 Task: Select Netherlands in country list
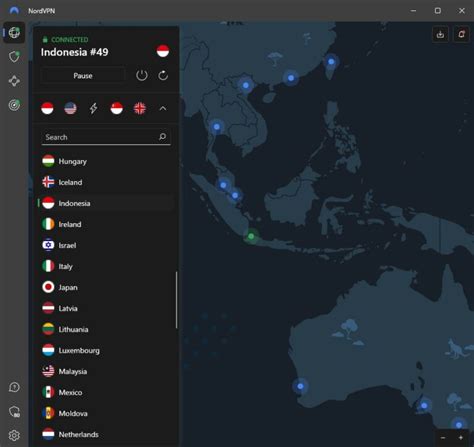coord(106,434)
